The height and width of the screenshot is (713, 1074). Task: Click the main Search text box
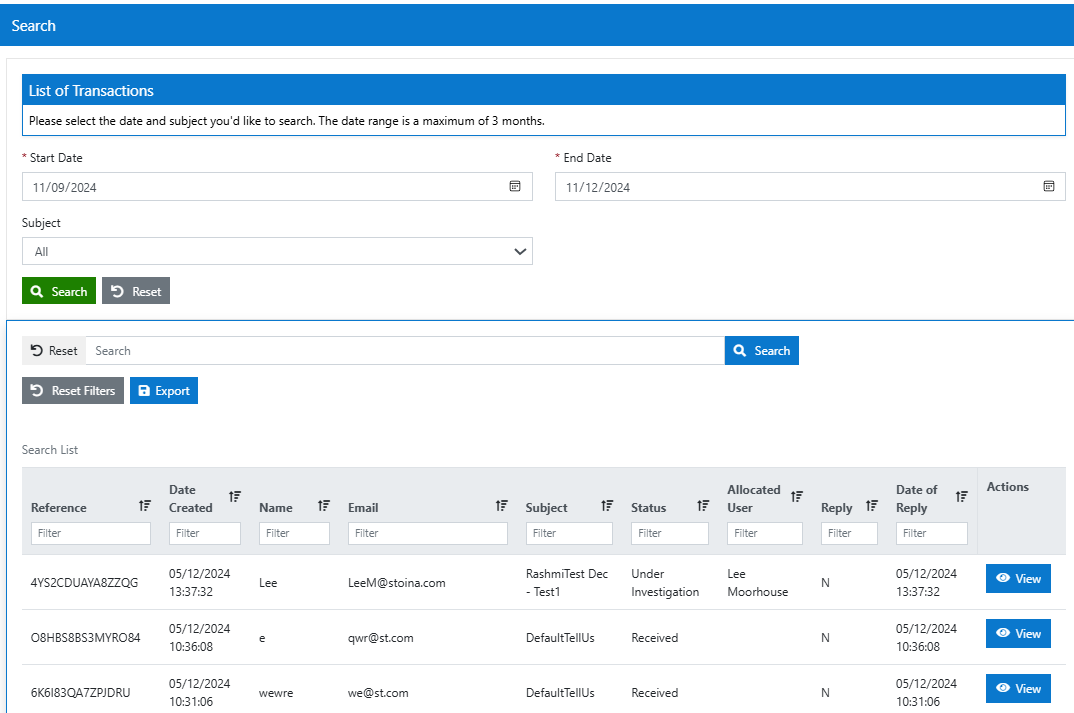click(x=405, y=351)
